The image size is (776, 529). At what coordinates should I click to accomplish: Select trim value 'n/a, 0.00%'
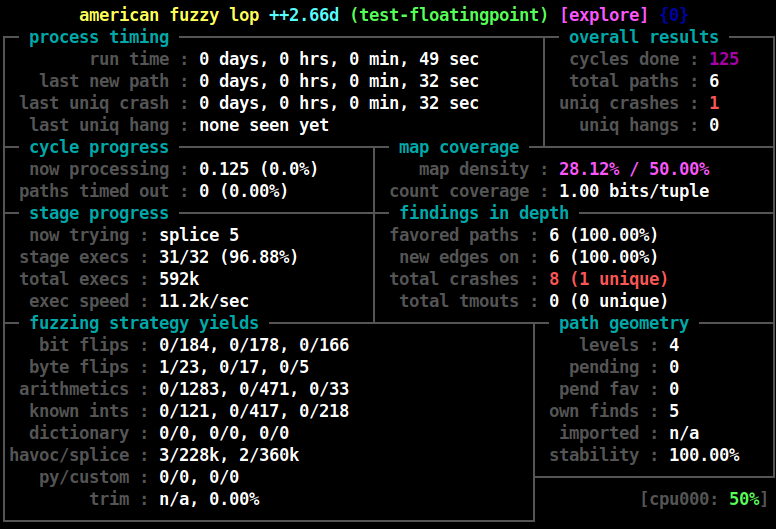[x=209, y=499]
